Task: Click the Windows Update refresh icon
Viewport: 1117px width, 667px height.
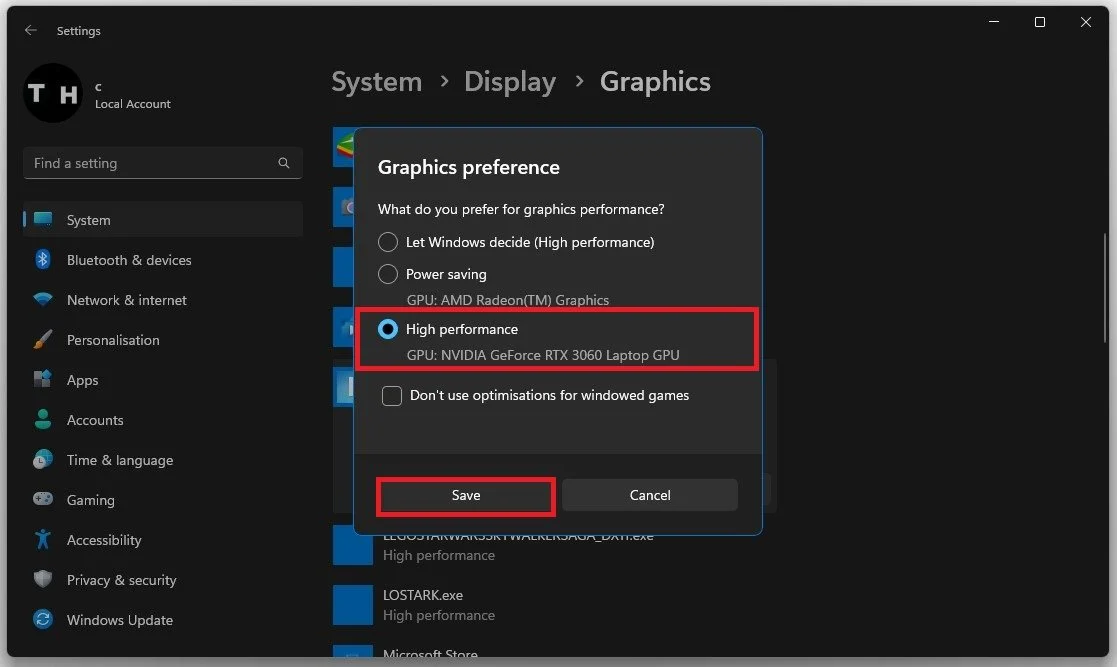Action: click(x=43, y=619)
